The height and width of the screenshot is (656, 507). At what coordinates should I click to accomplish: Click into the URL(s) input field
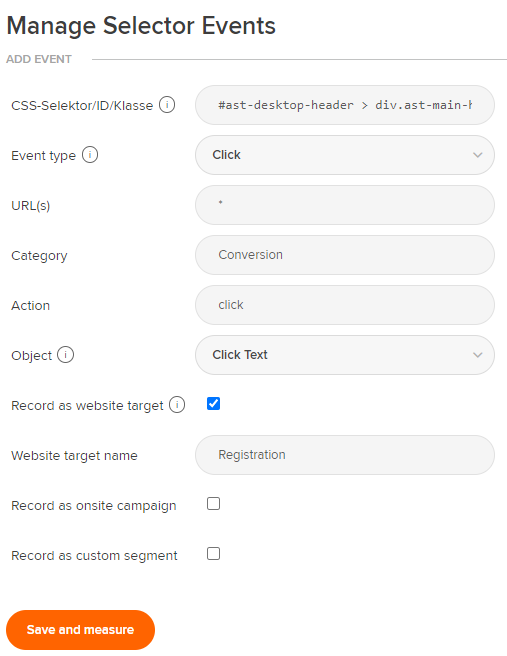click(345, 205)
